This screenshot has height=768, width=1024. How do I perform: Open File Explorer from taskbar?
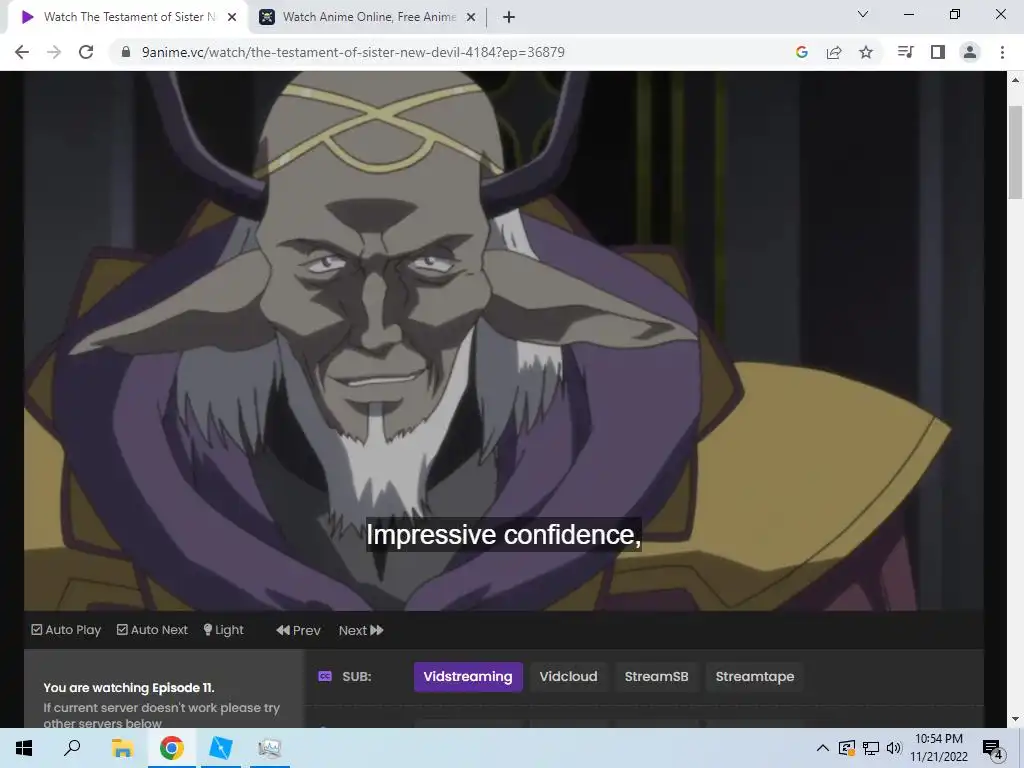click(122, 748)
